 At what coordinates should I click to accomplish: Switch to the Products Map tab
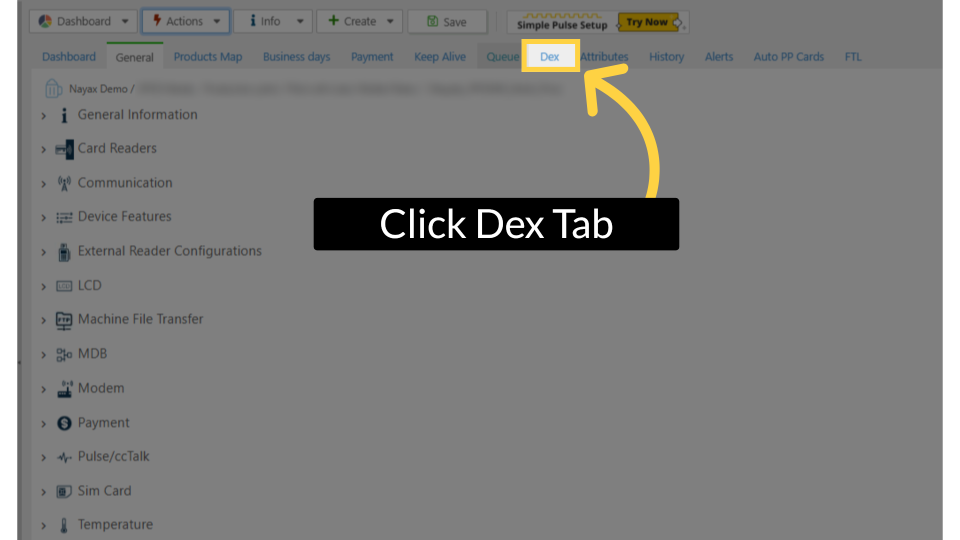[x=208, y=57]
